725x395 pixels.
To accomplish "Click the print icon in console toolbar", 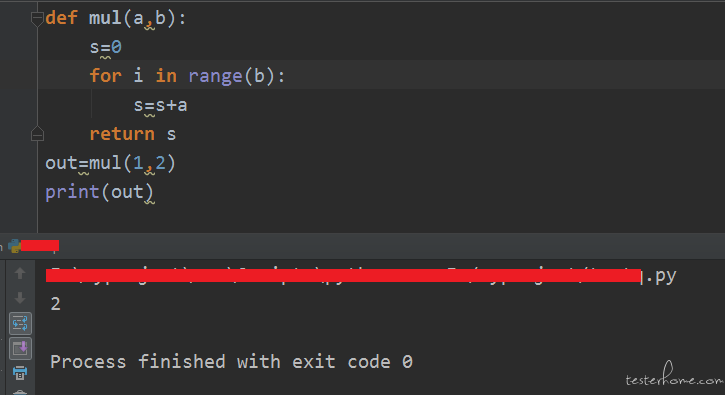I will tap(20, 373).
